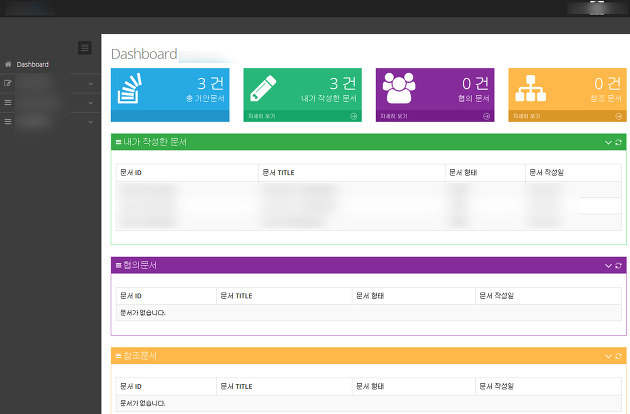Click the pencil icon on green card
The image size is (630, 414).
(x=263, y=88)
